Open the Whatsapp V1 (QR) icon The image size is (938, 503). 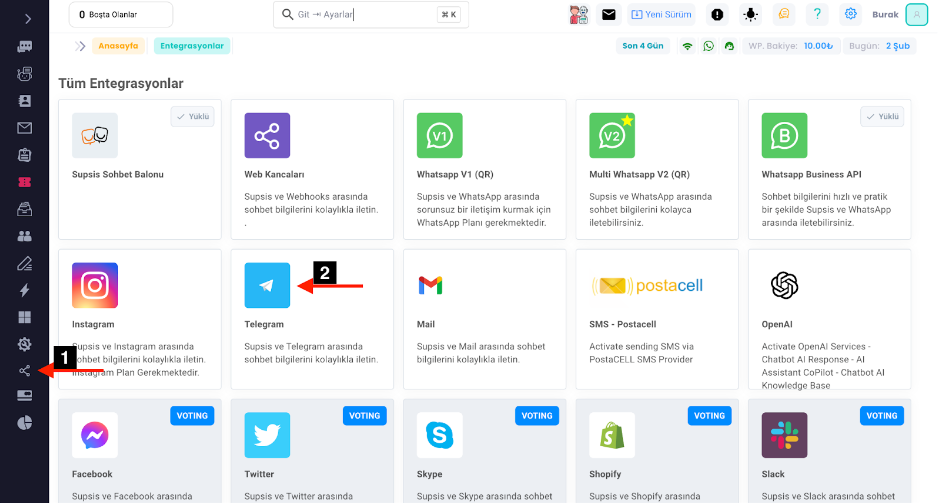click(x=440, y=135)
